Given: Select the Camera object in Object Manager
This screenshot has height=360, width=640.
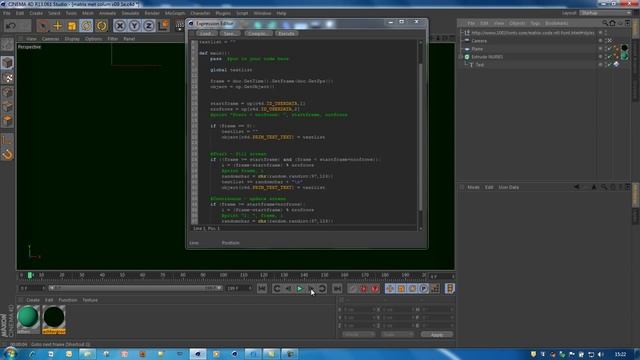Looking at the screenshot, I should coord(479,41).
